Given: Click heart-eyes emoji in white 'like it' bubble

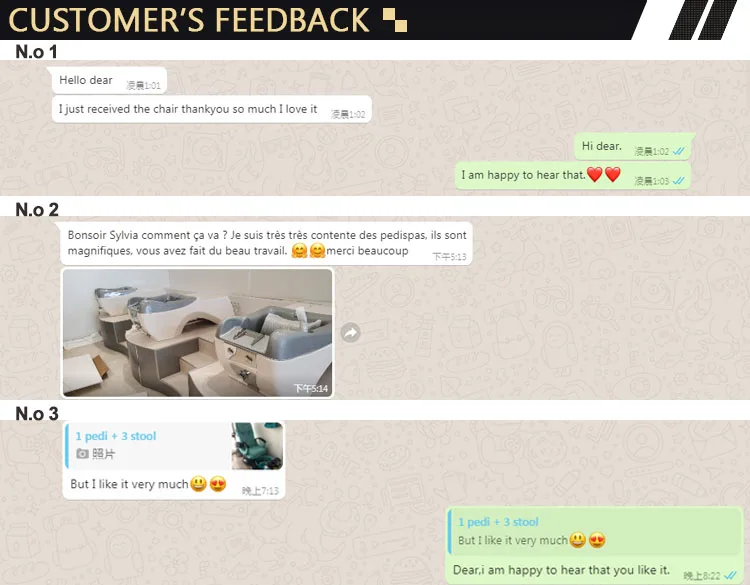Looking at the screenshot, I should pos(218,484).
